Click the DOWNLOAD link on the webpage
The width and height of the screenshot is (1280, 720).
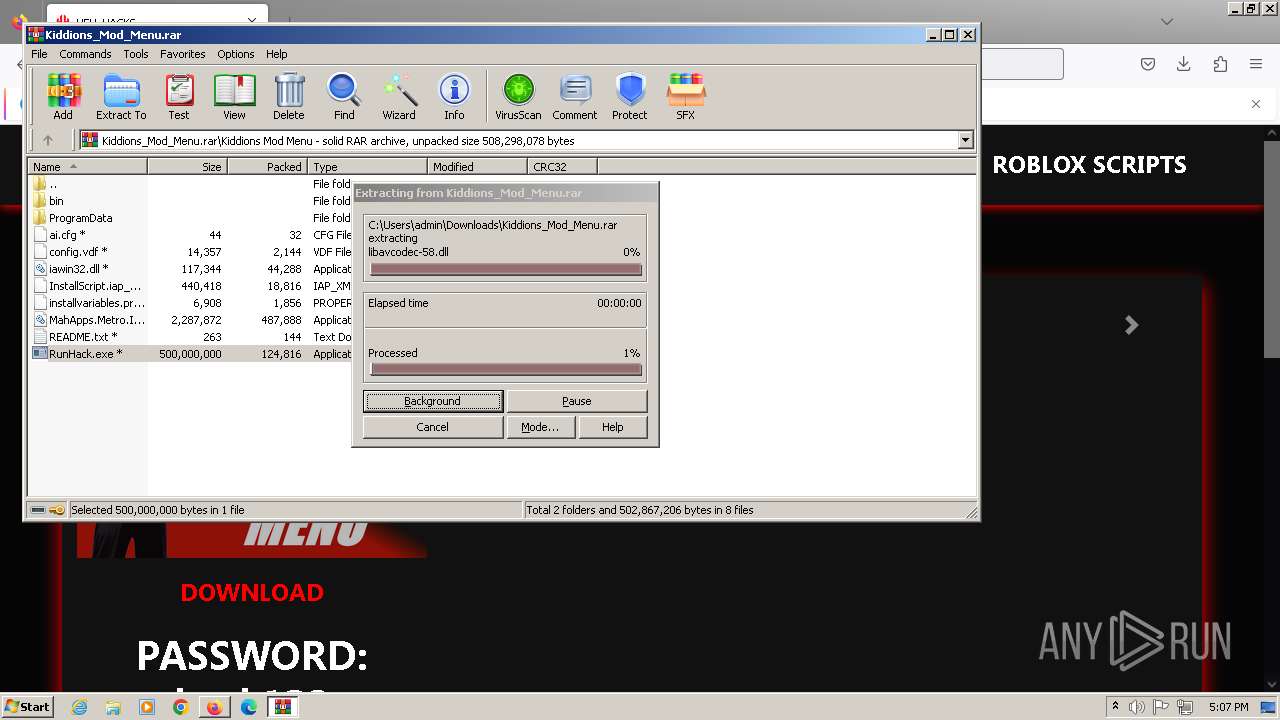tap(252, 592)
